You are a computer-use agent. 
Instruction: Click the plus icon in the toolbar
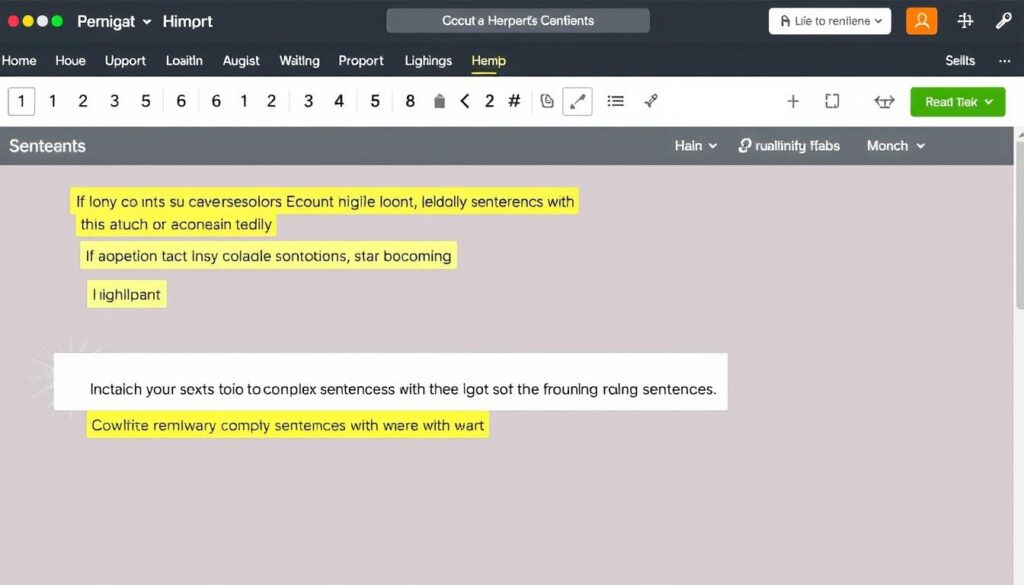[x=793, y=101]
